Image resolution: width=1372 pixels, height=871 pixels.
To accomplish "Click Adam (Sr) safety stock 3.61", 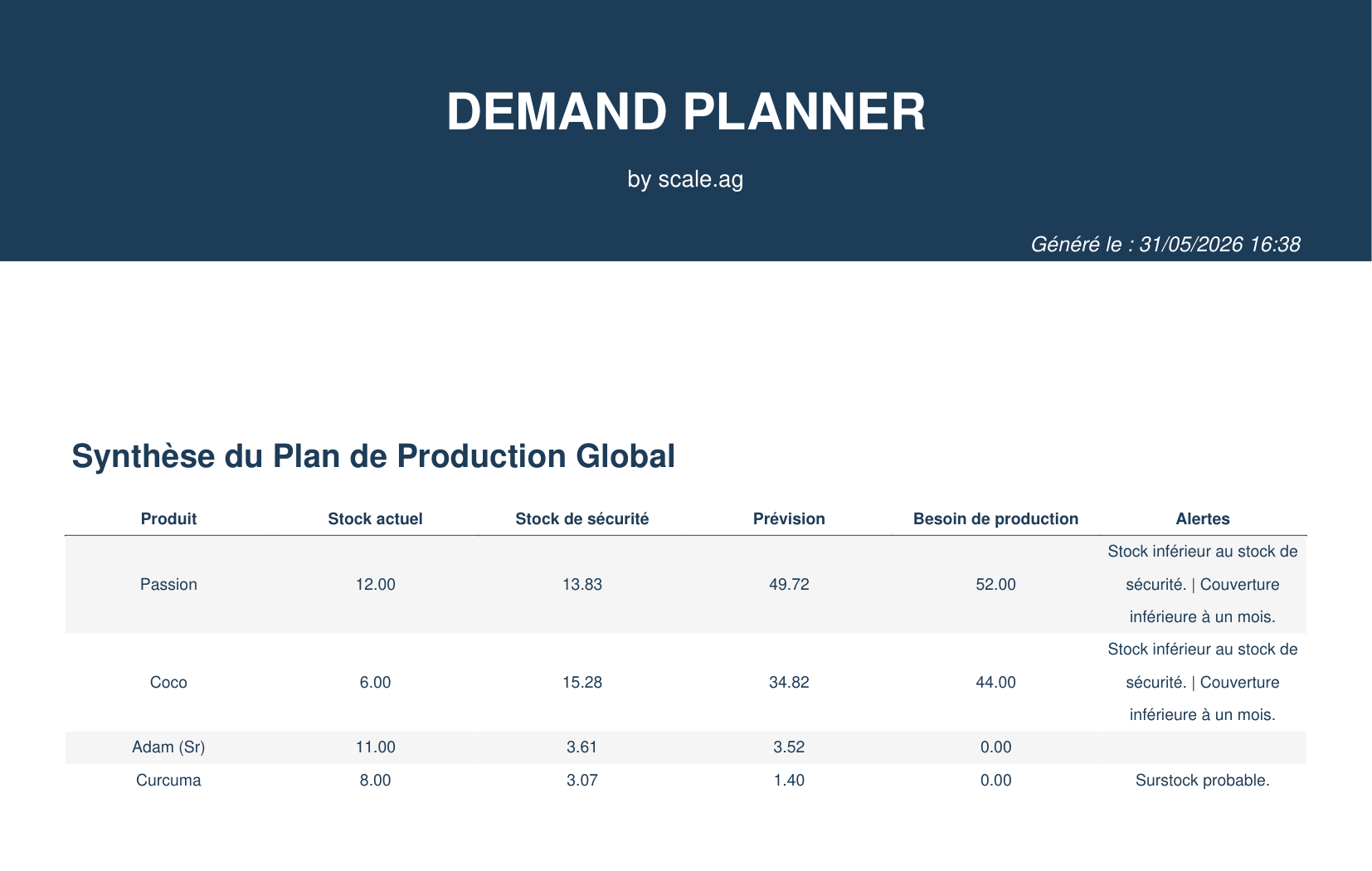I will click(x=582, y=747).
